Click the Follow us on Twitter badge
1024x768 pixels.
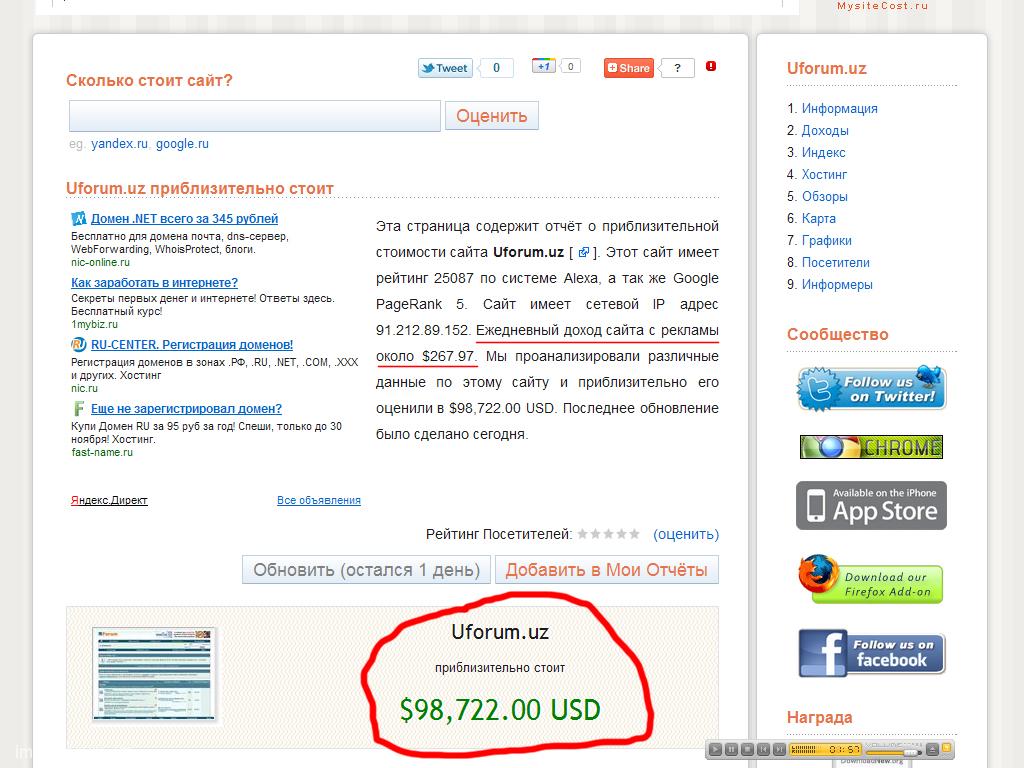(x=871, y=388)
